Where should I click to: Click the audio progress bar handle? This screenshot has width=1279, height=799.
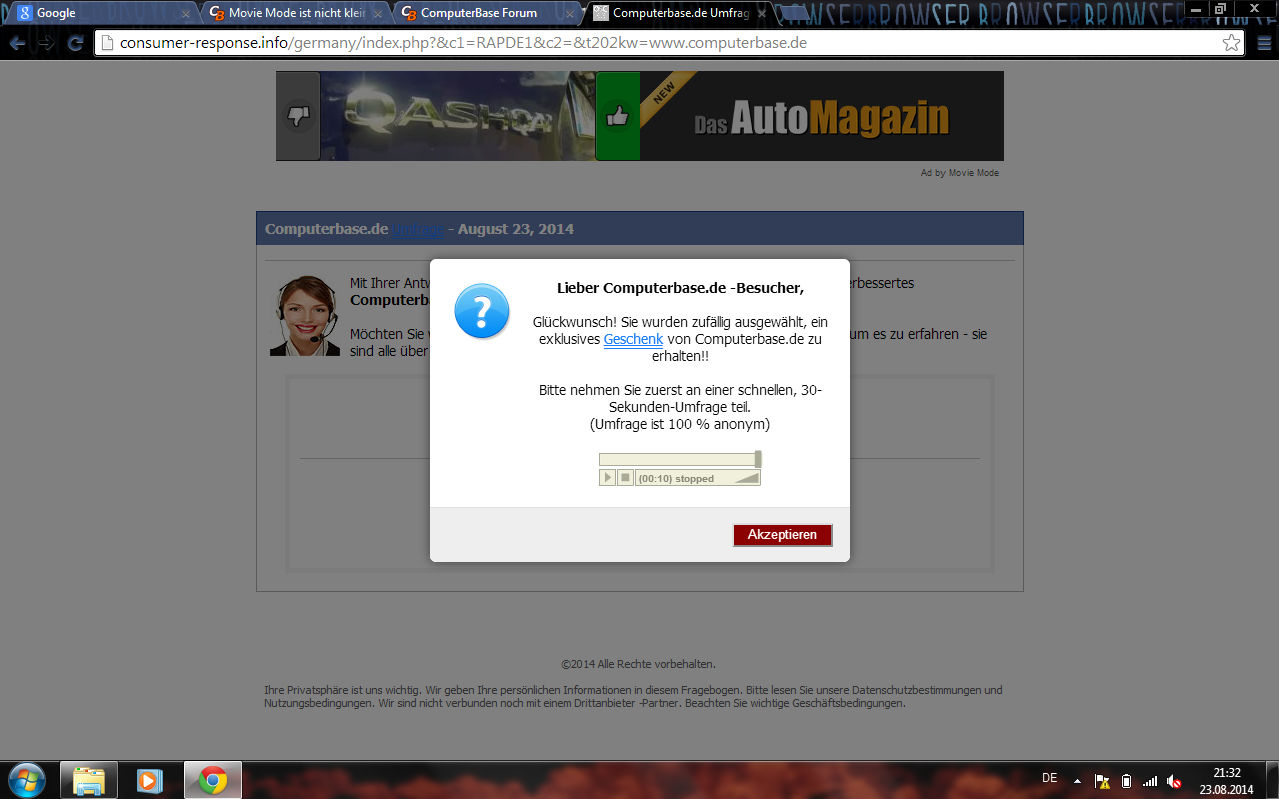(758, 459)
